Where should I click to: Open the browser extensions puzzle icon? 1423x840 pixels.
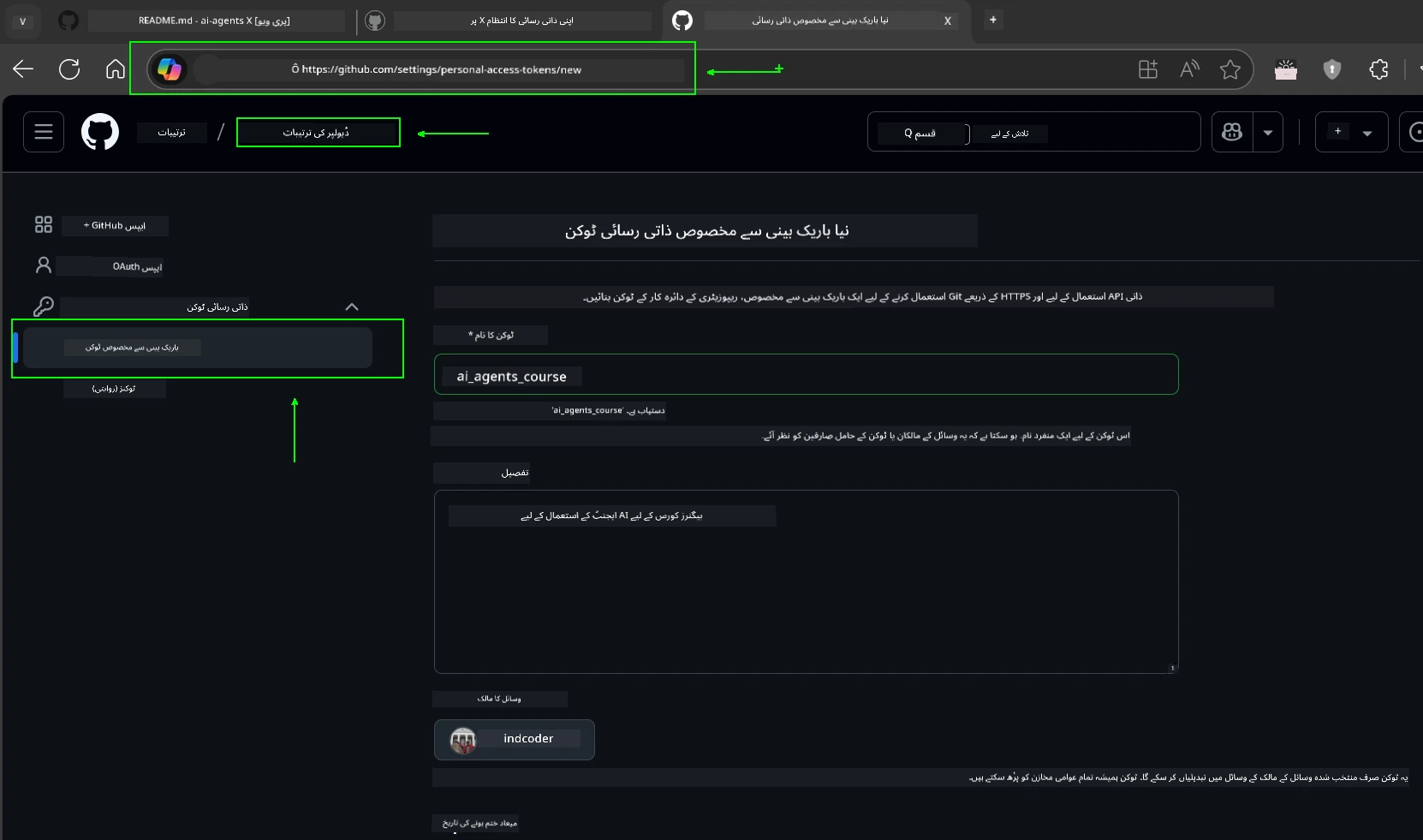click(x=1378, y=69)
